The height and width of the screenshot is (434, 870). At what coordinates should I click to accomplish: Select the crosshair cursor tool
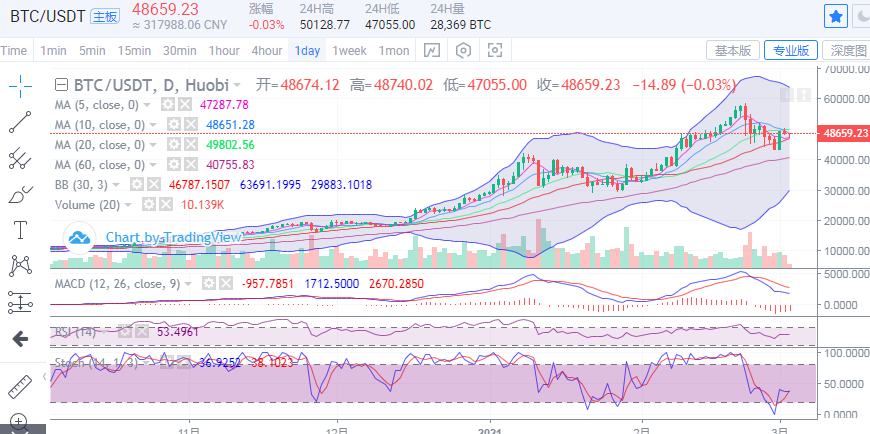pyautogui.click(x=21, y=85)
